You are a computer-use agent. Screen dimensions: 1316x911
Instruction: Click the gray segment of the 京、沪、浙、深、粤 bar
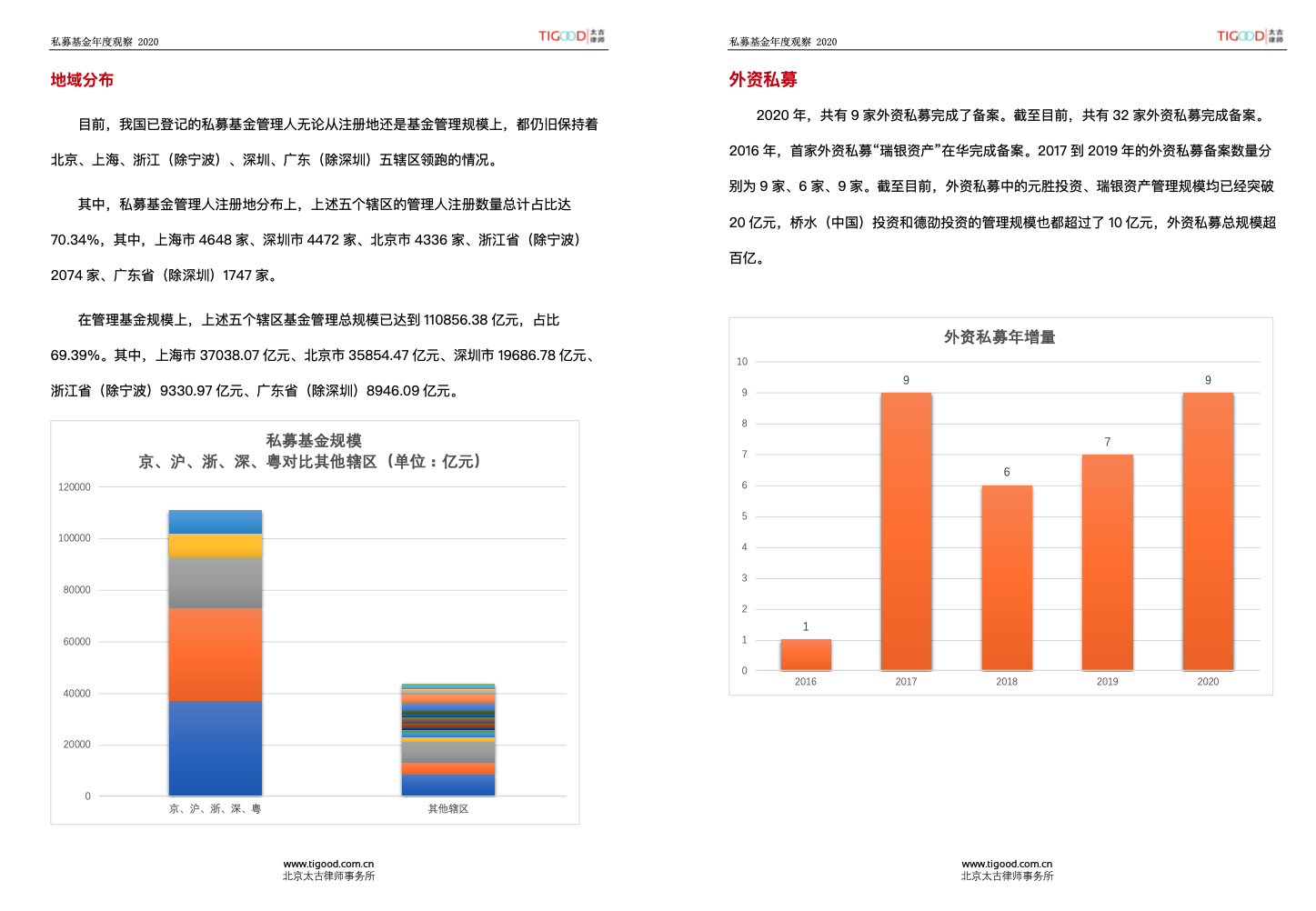(216, 583)
